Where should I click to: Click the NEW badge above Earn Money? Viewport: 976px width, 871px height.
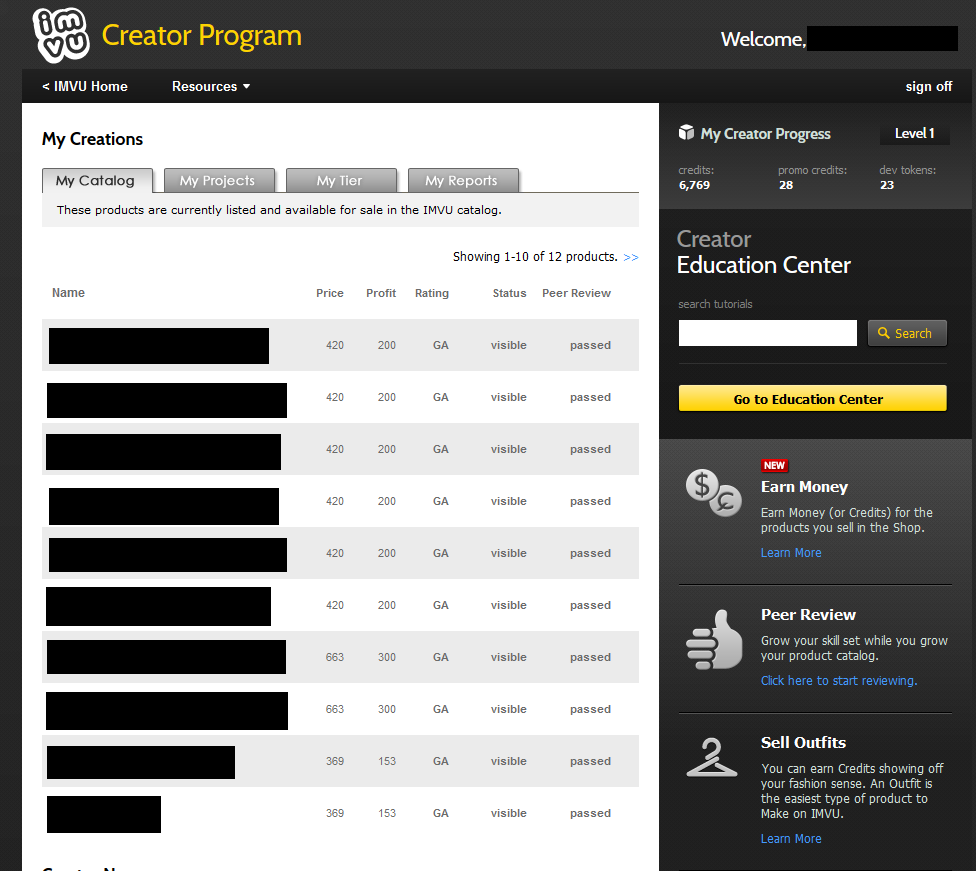coord(774,465)
